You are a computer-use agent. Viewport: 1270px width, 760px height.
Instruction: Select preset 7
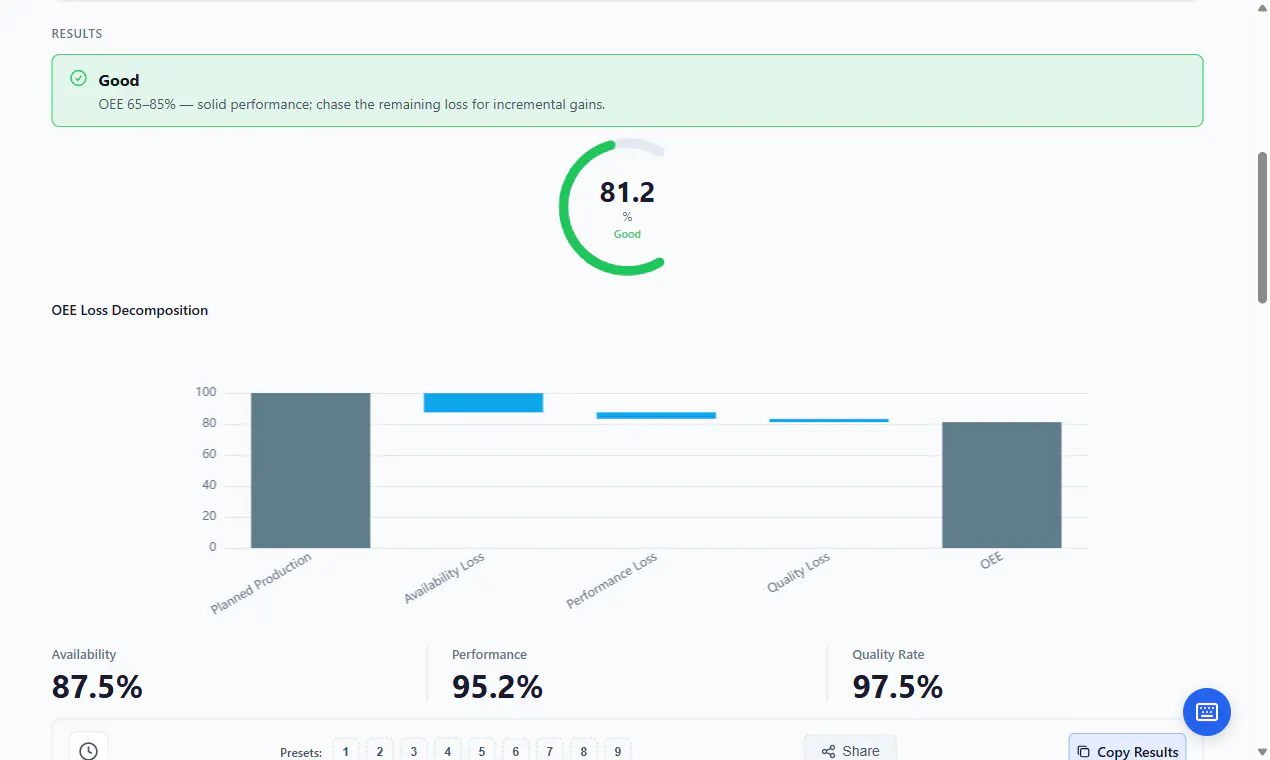[x=550, y=751]
